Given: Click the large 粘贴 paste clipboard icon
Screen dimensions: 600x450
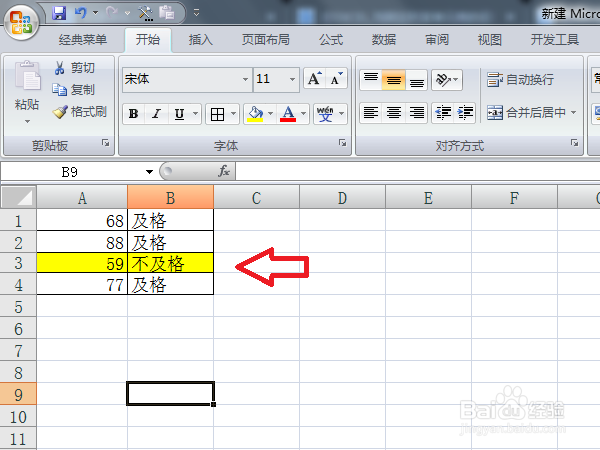Looking at the screenshot, I should pos(27,75).
